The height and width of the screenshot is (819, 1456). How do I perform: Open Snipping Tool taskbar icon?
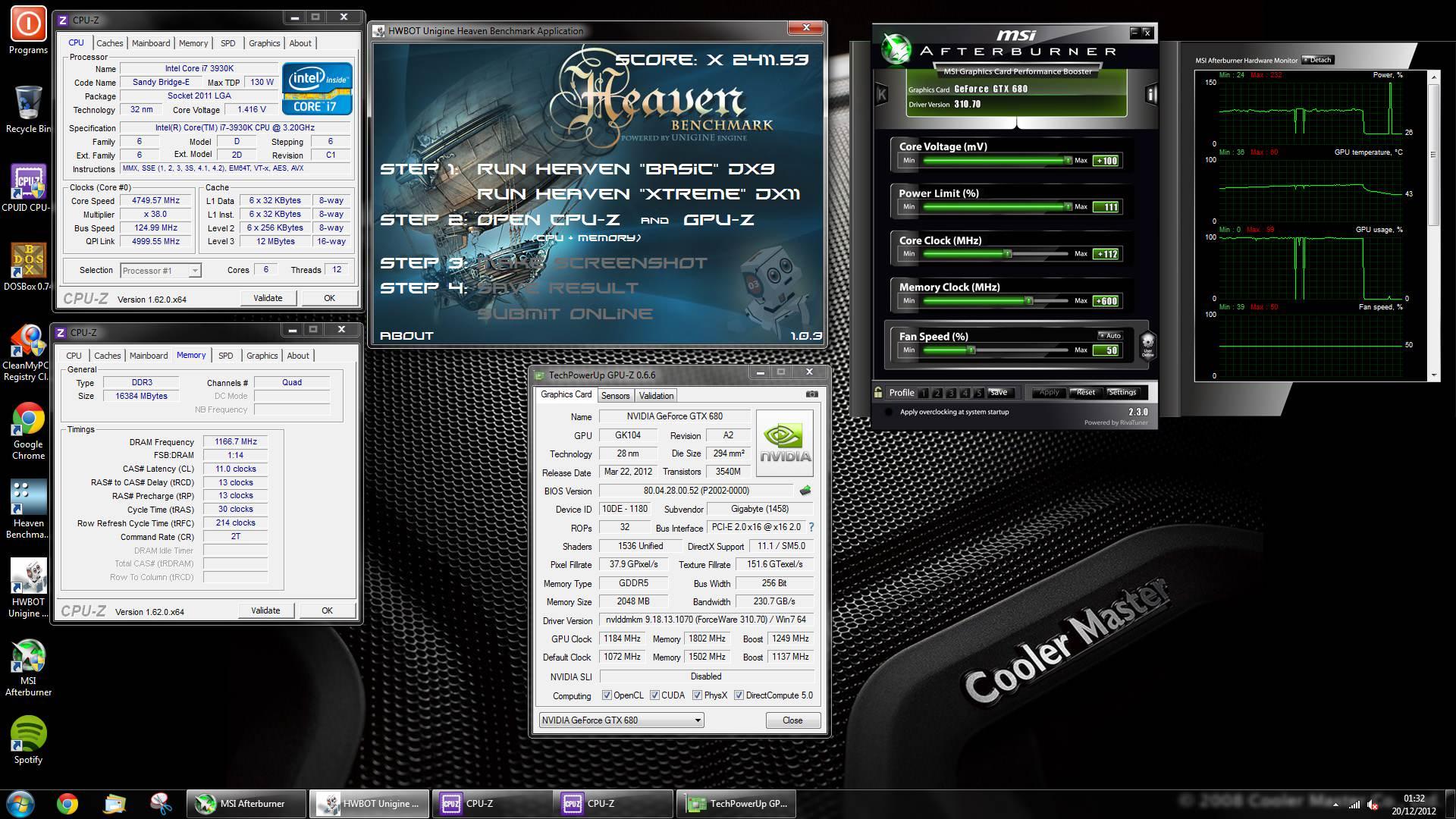161,803
